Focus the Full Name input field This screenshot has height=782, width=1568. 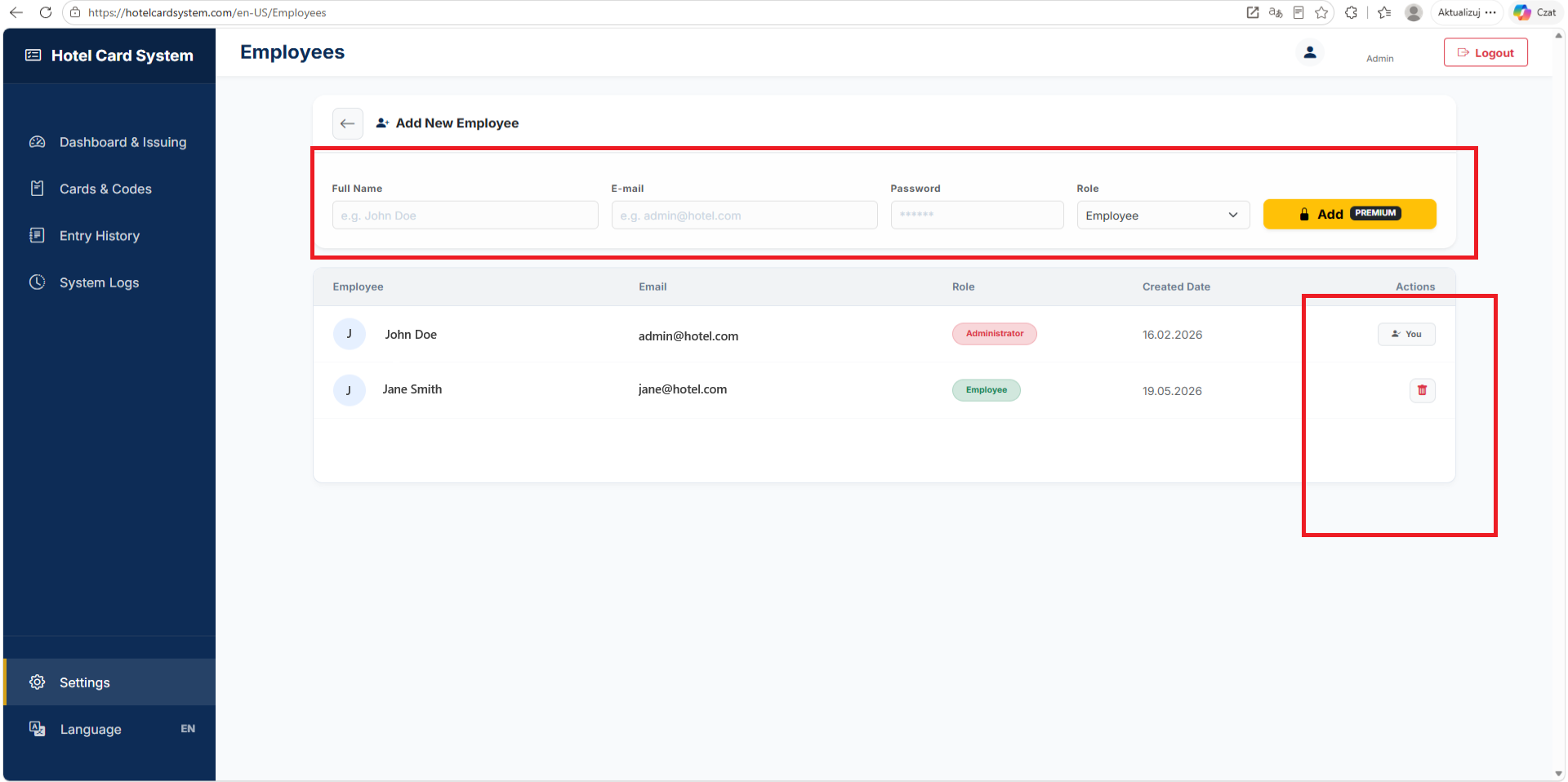coord(465,215)
